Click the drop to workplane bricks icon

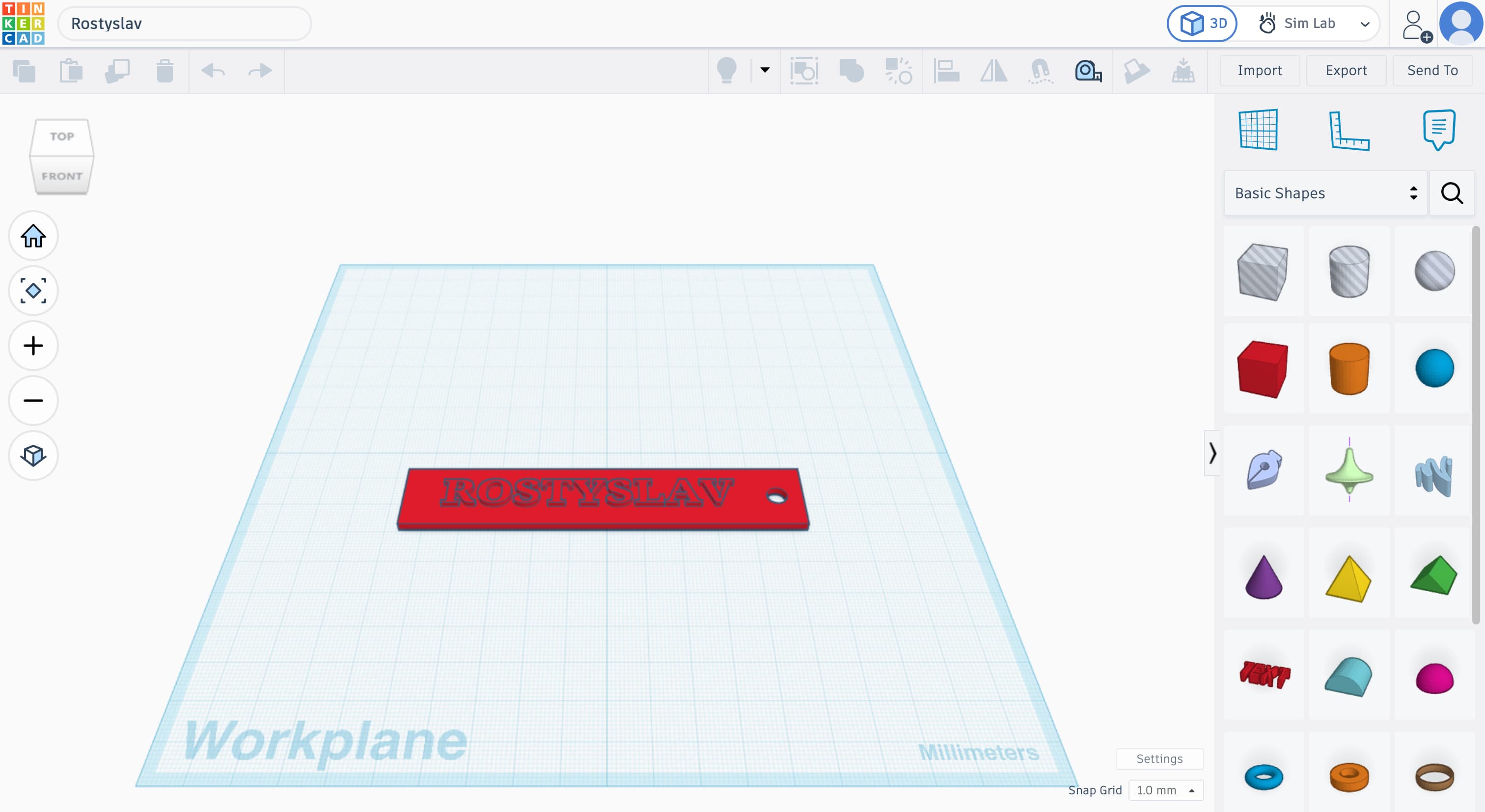click(x=1183, y=71)
